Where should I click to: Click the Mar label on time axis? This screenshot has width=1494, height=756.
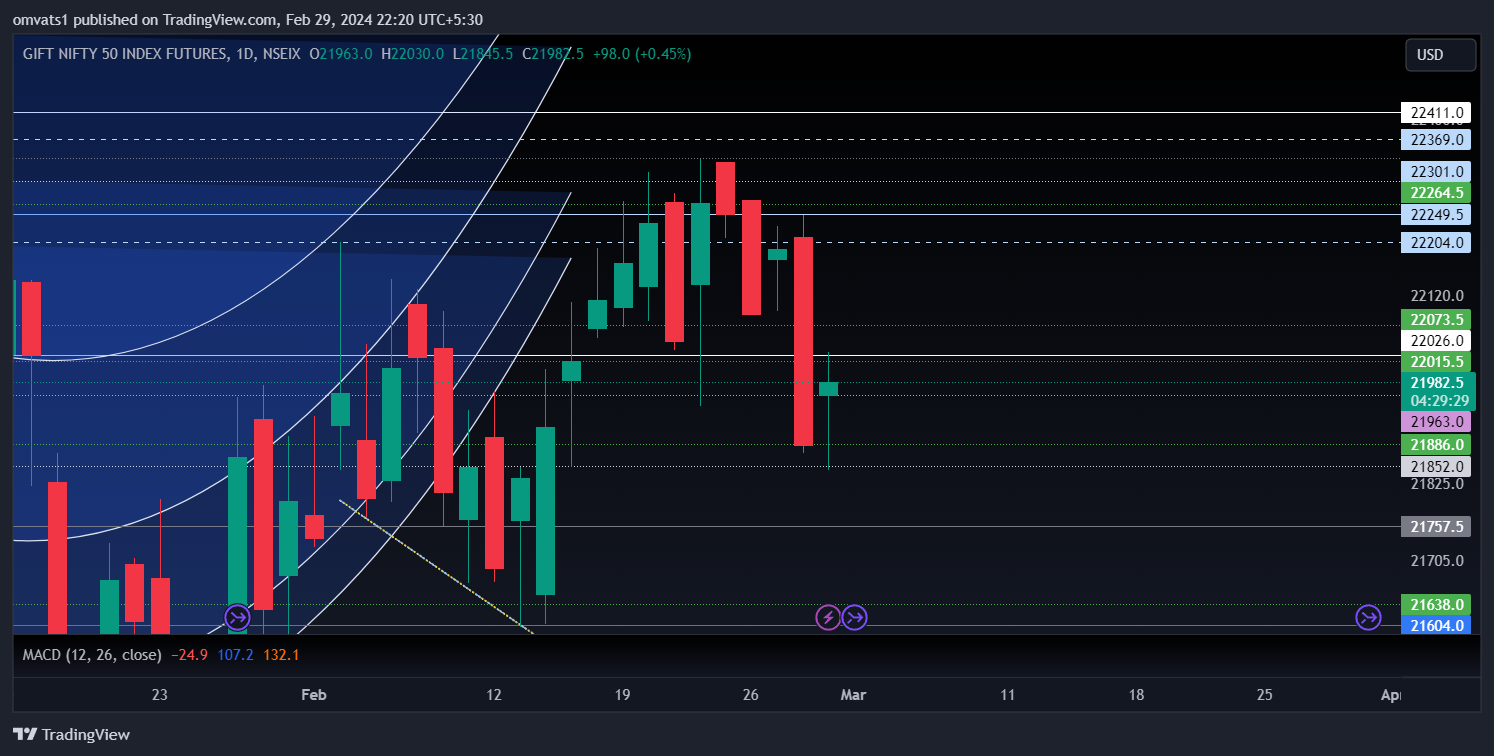click(x=853, y=695)
